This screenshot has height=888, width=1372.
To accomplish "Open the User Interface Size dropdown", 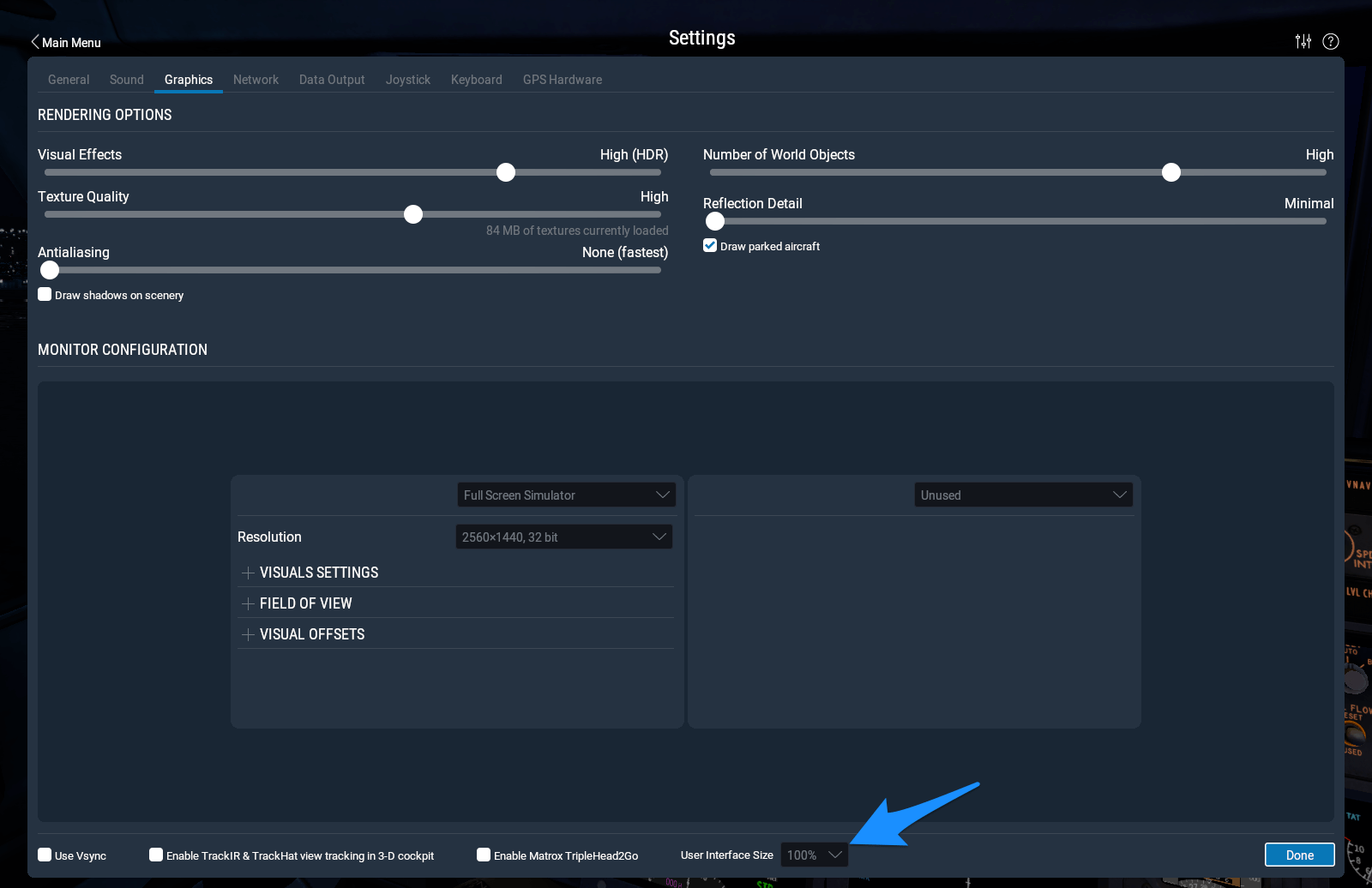I will [x=813, y=855].
